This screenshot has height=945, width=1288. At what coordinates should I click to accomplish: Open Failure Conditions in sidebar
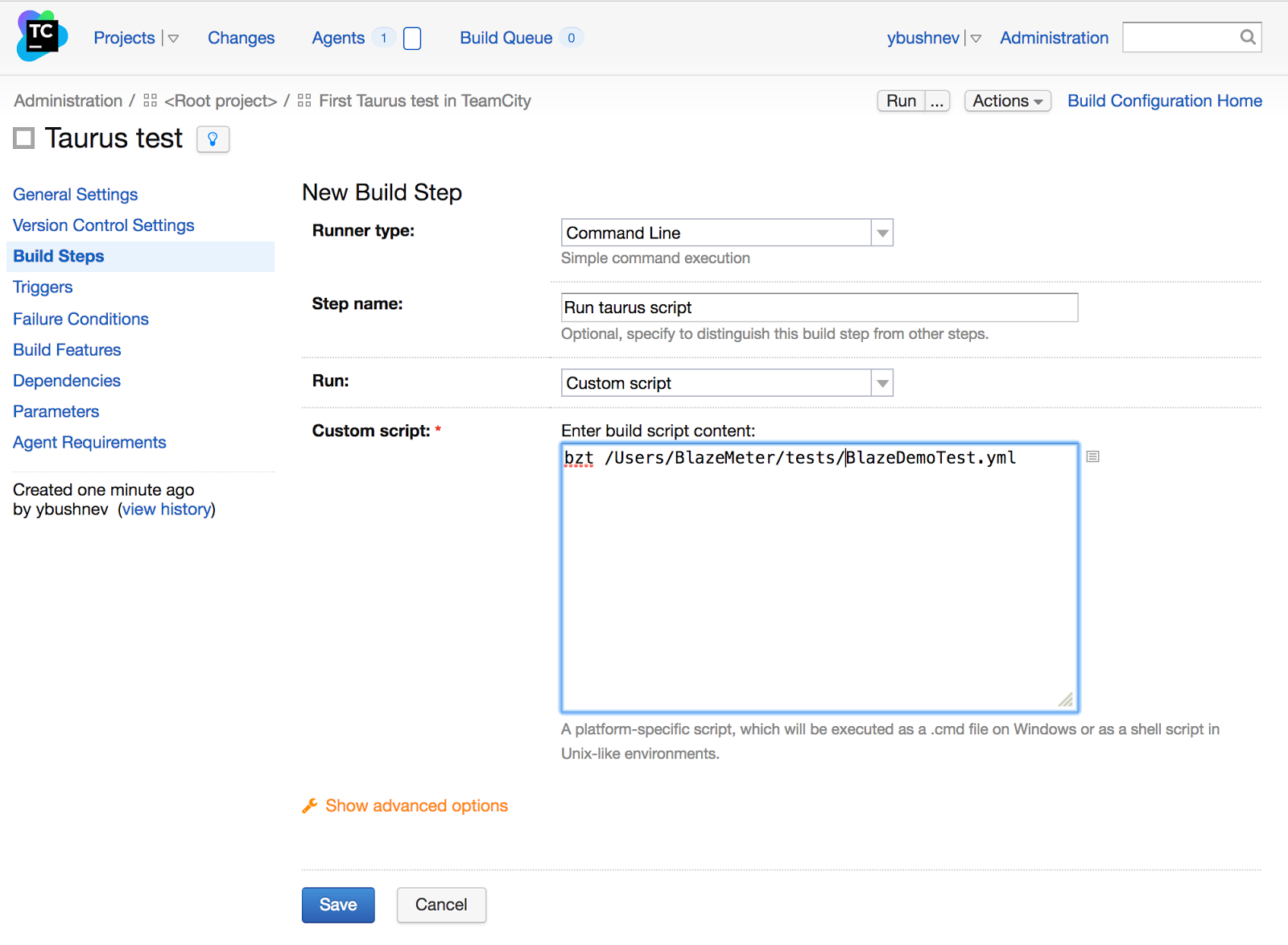80,319
